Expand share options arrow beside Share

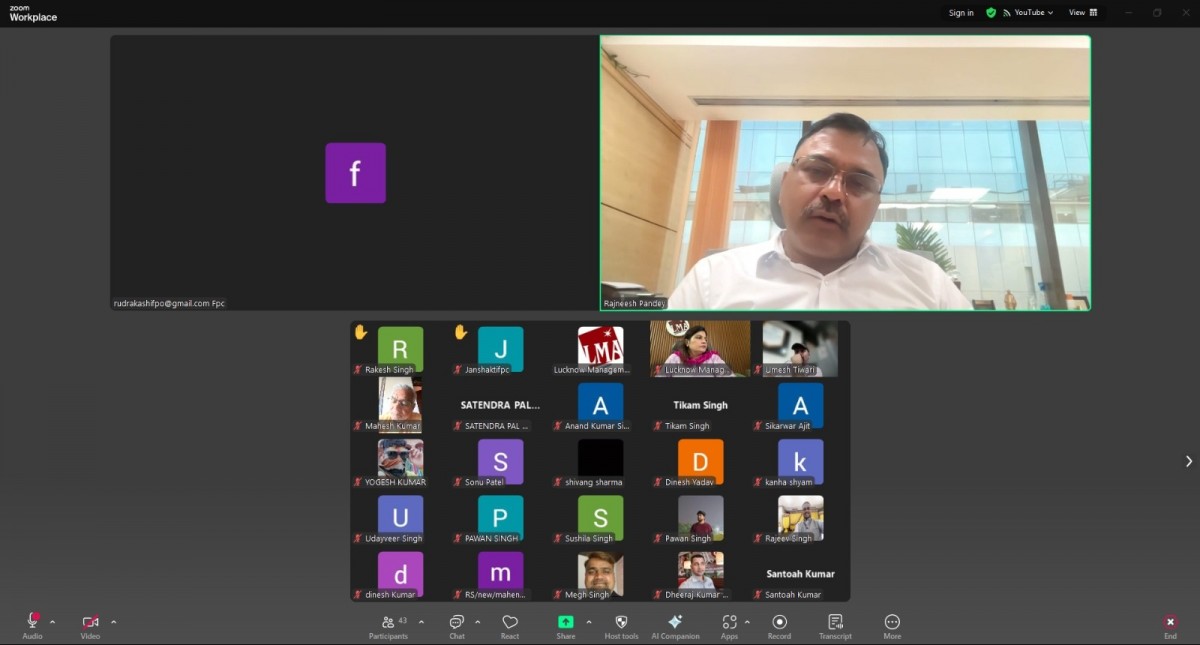point(589,622)
